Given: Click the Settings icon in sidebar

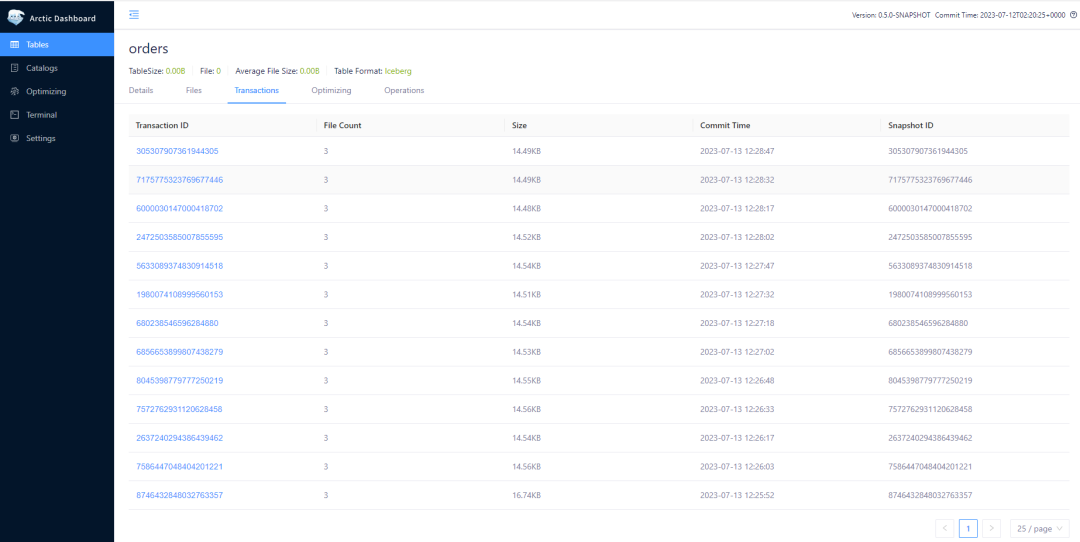Looking at the screenshot, I should [x=14, y=138].
